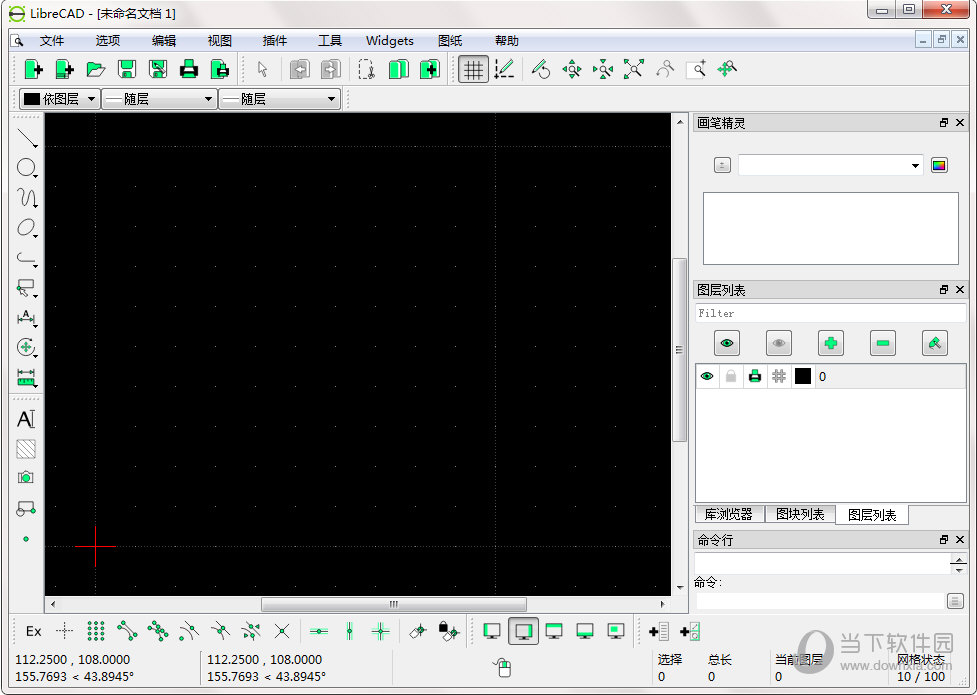Open the 文件 menu

click(x=52, y=41)
